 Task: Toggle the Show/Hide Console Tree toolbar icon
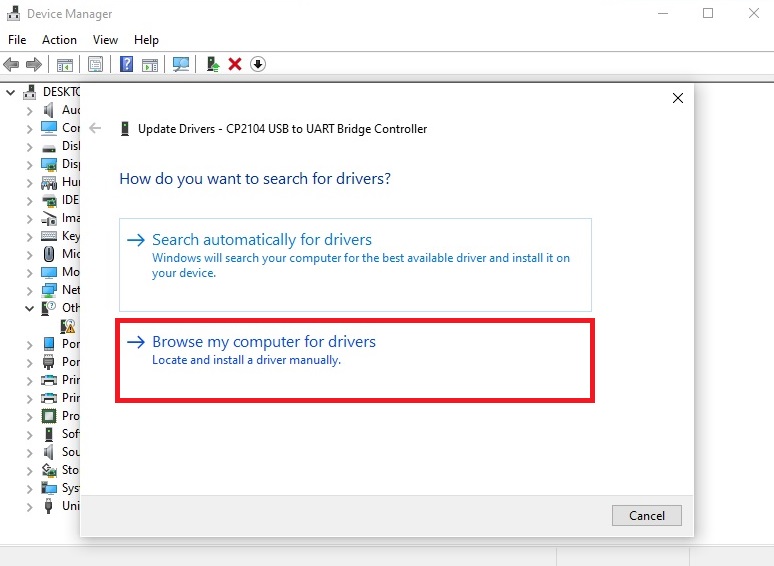point(65,64)
